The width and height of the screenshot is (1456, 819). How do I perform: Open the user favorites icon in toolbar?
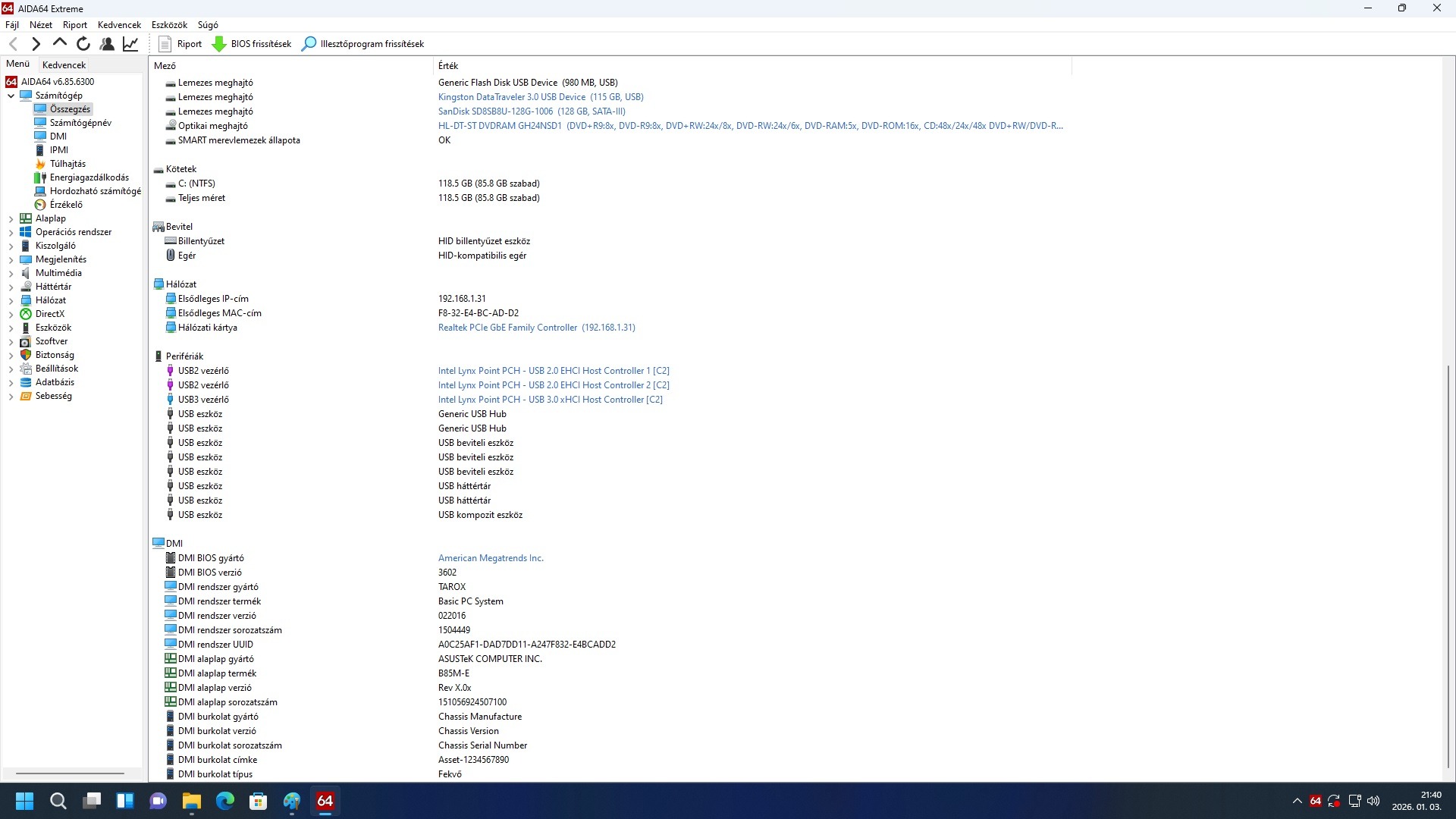(x=107, y=44)
